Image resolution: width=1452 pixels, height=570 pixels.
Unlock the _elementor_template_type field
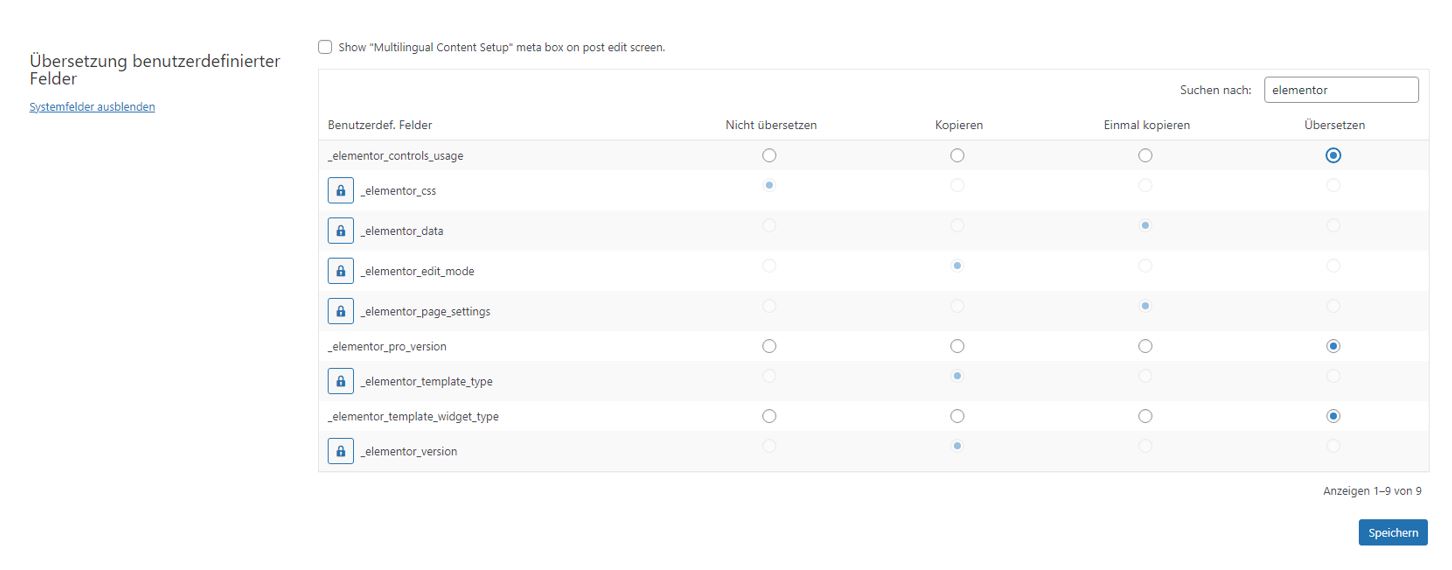pos(341,381)
